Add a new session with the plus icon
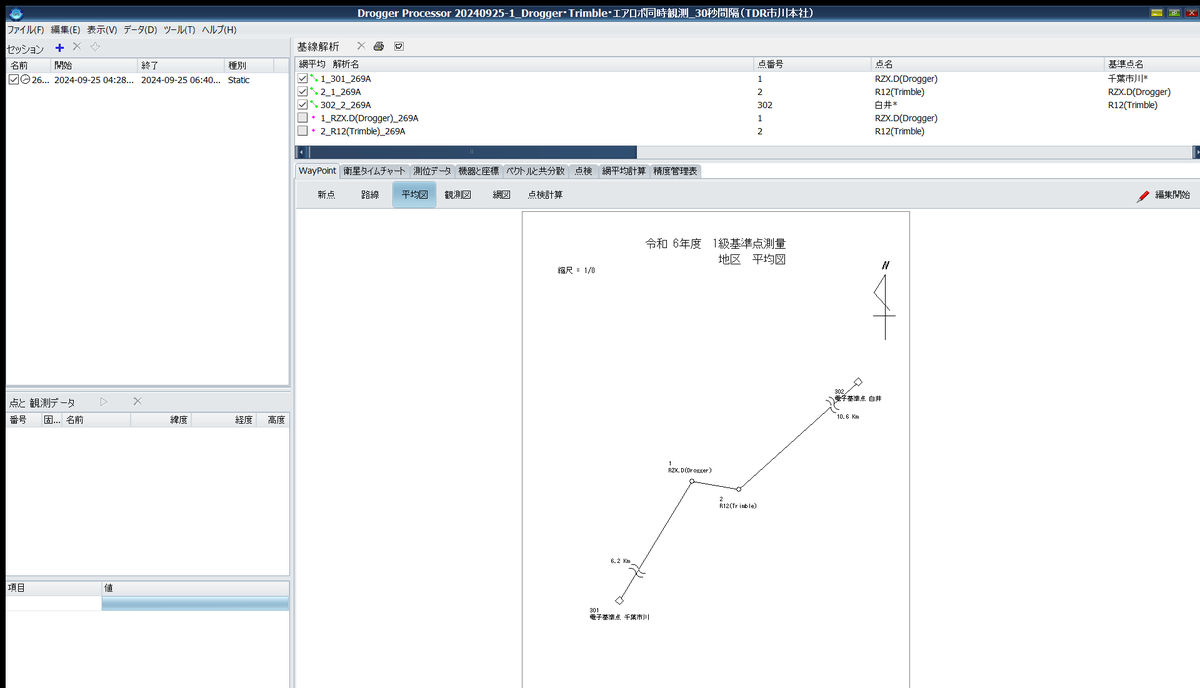The height and width of the screenshot is (688, 1200). (x=60, y=47)
